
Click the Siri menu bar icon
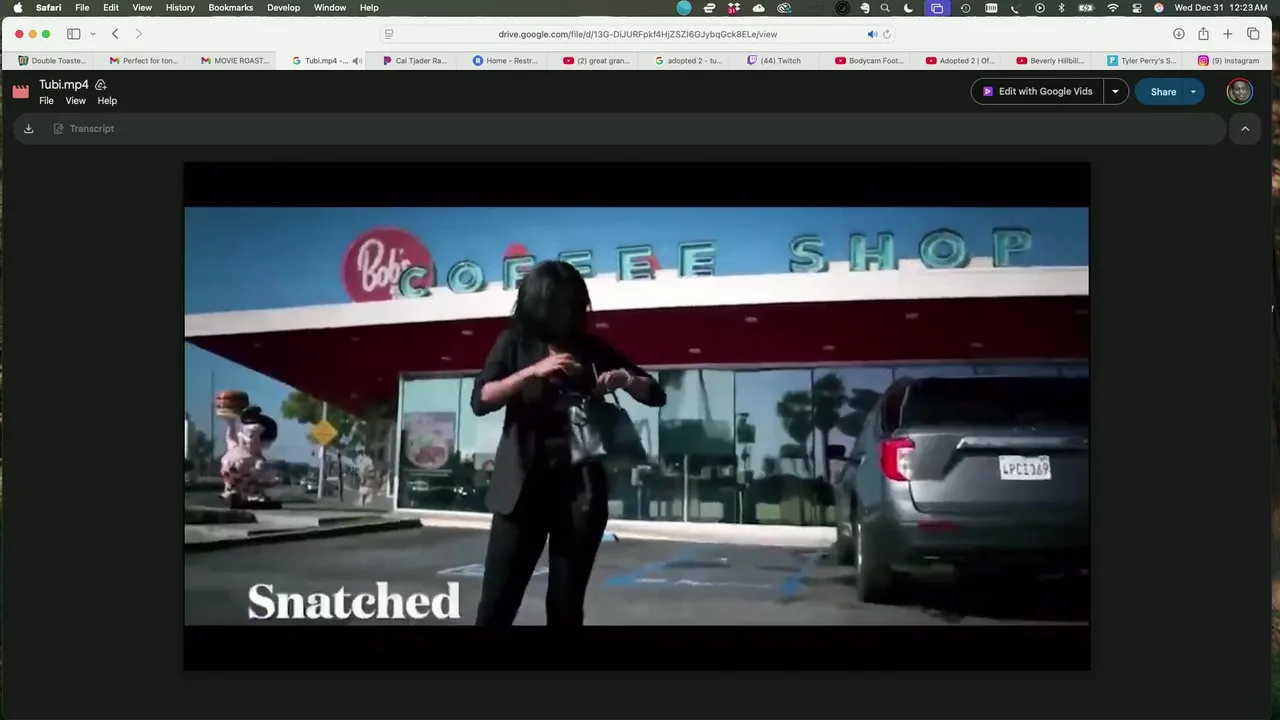(x=1159, y=8)
